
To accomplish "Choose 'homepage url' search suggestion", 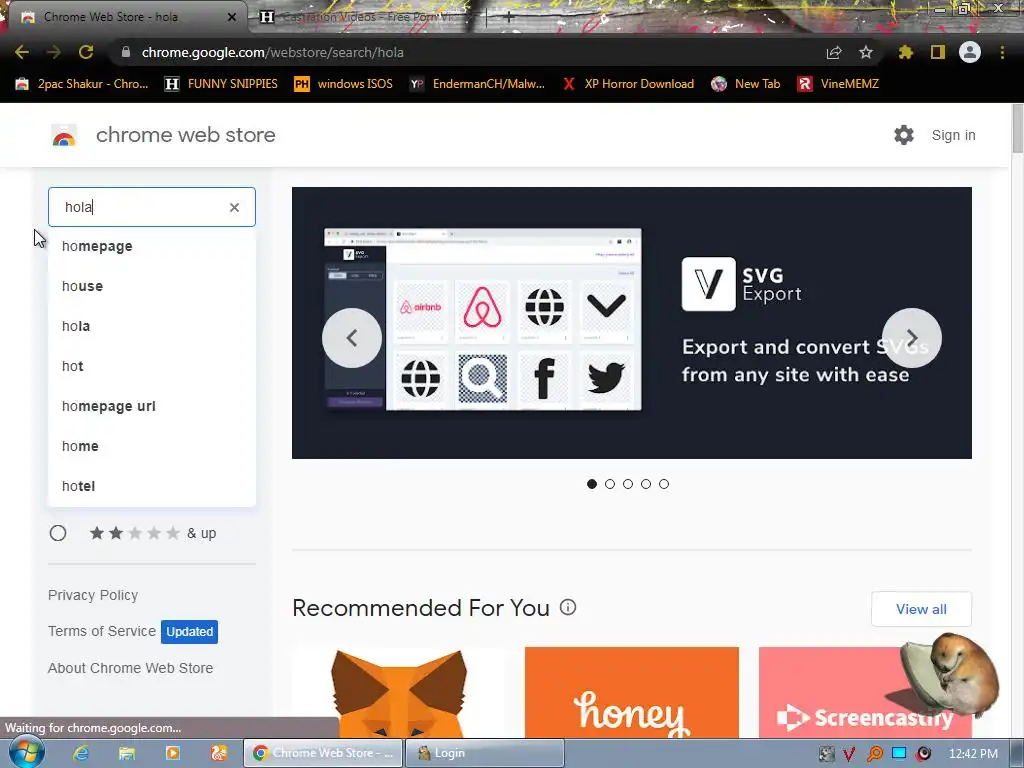I will (x=152, y=406).
